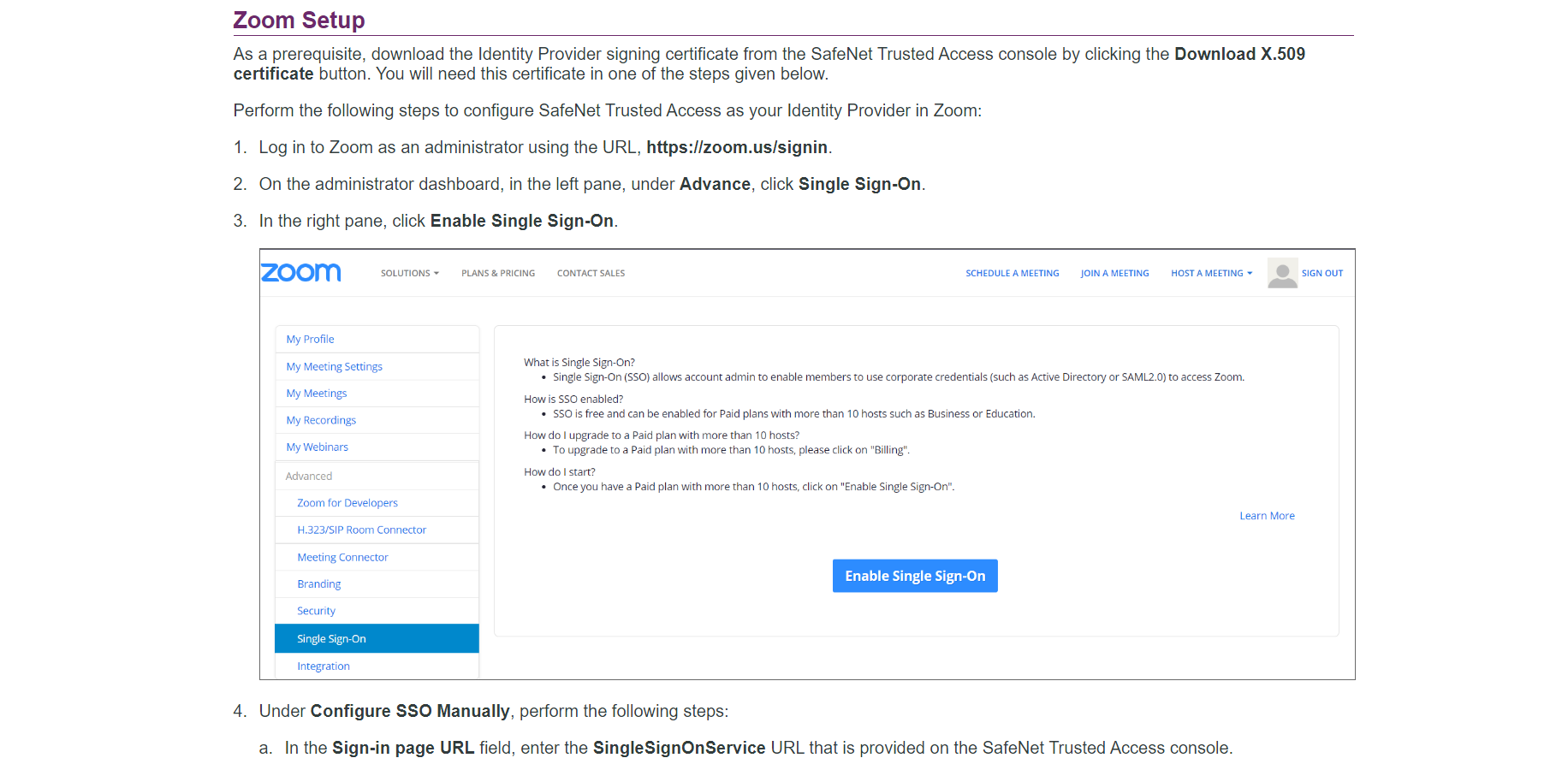This screenshot has height=758, width=1568.
Task: Select Single Sign-On in sidebar
Action: pyautogui.click(x=331, y=639)
